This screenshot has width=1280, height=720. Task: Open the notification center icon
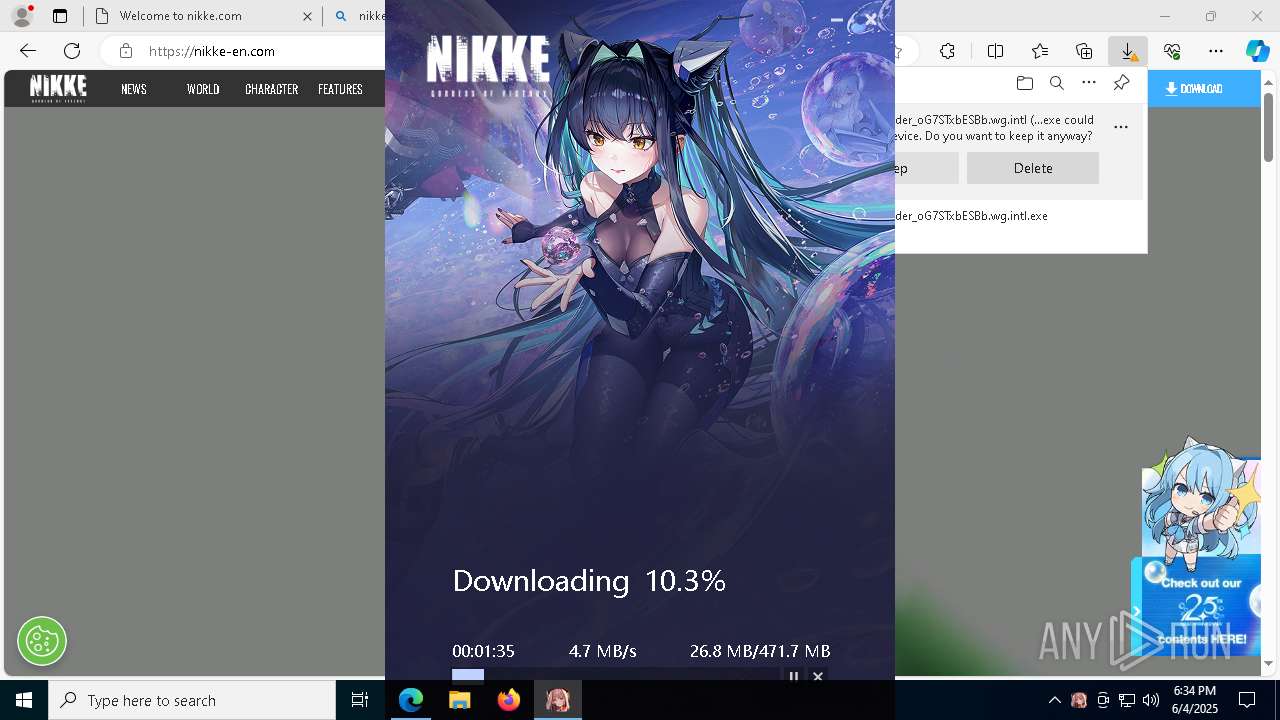click(x=1247, y=700)
